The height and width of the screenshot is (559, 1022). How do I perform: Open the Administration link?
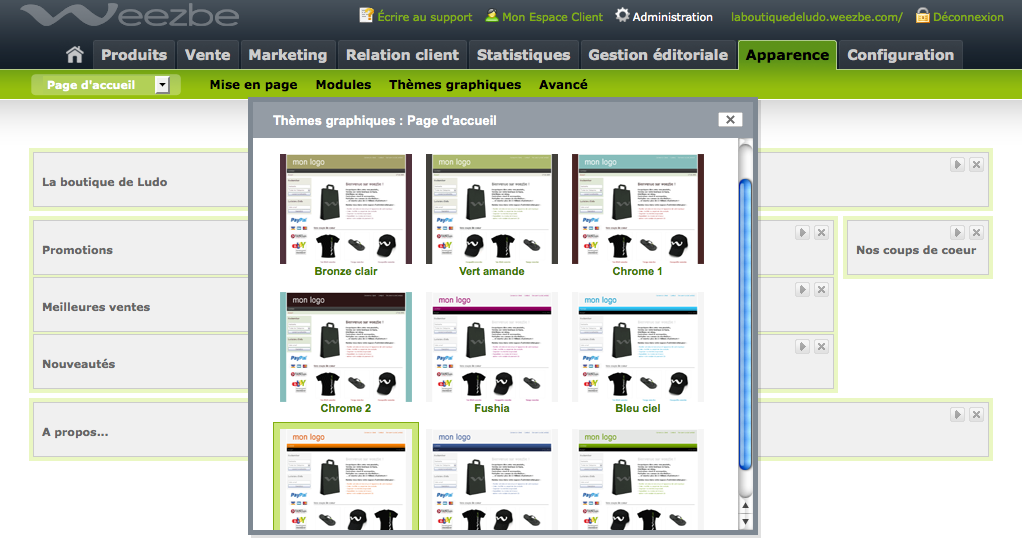pyautogui.click(x=672, y=17)
